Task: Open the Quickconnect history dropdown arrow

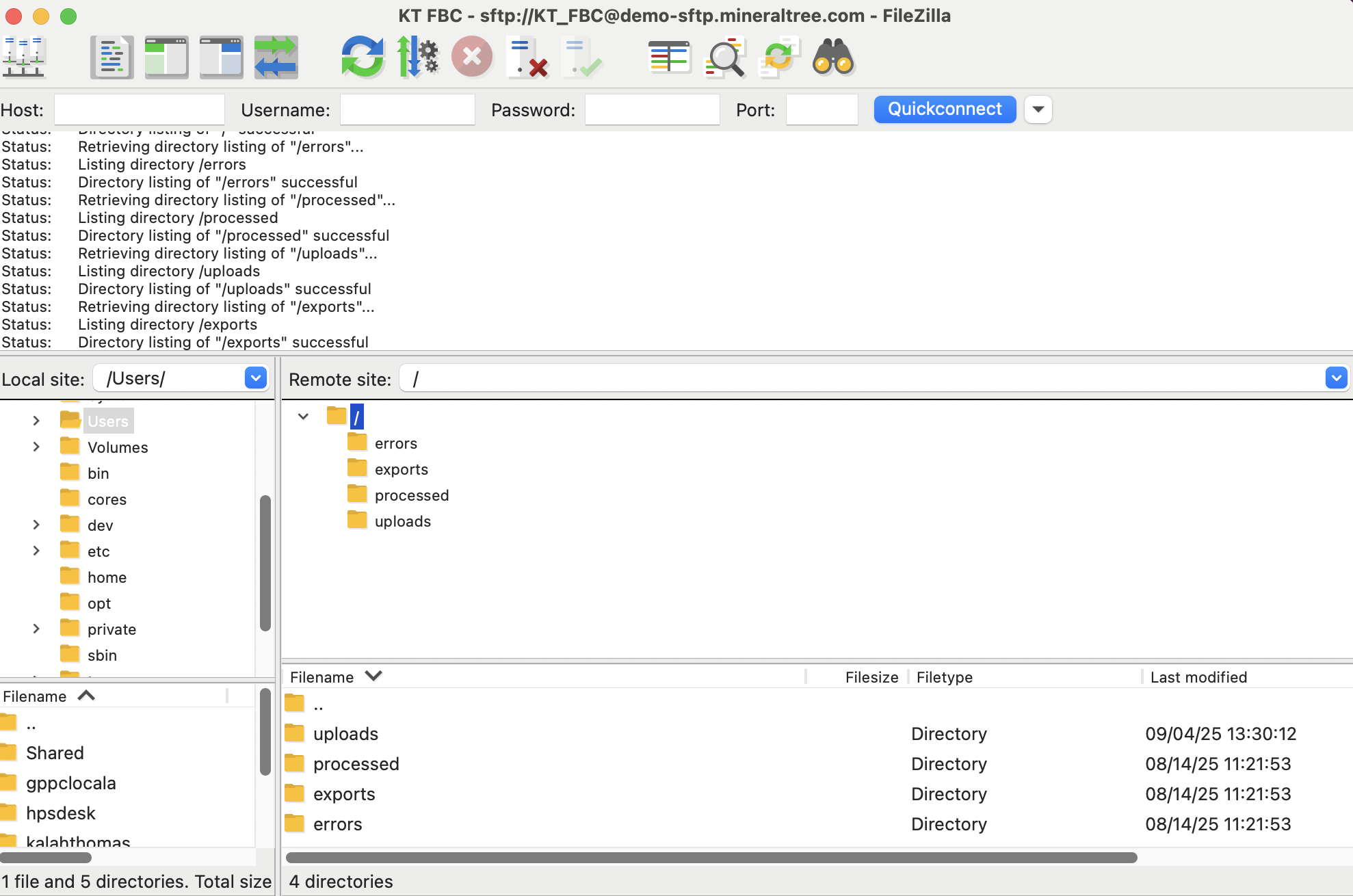Action: (1038, 109)
